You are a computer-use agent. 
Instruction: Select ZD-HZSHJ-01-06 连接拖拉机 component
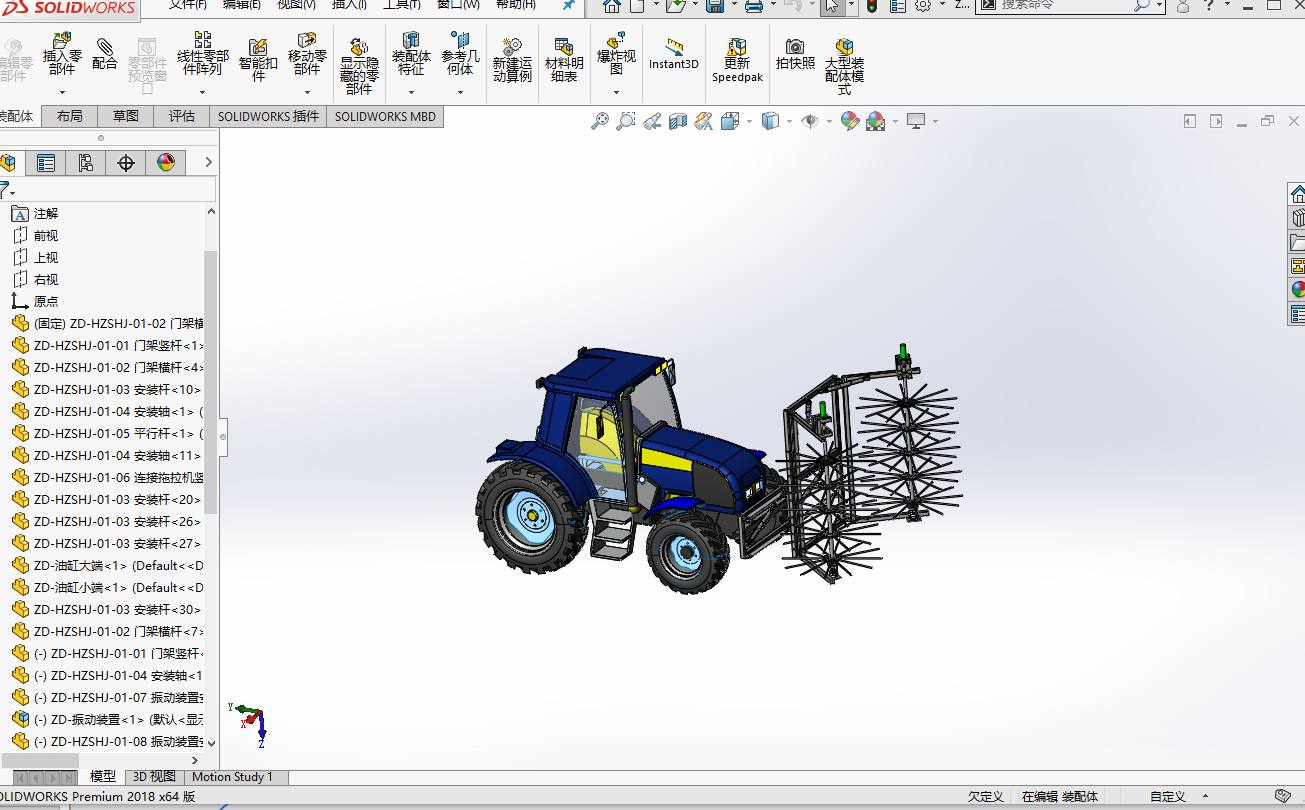107,478
